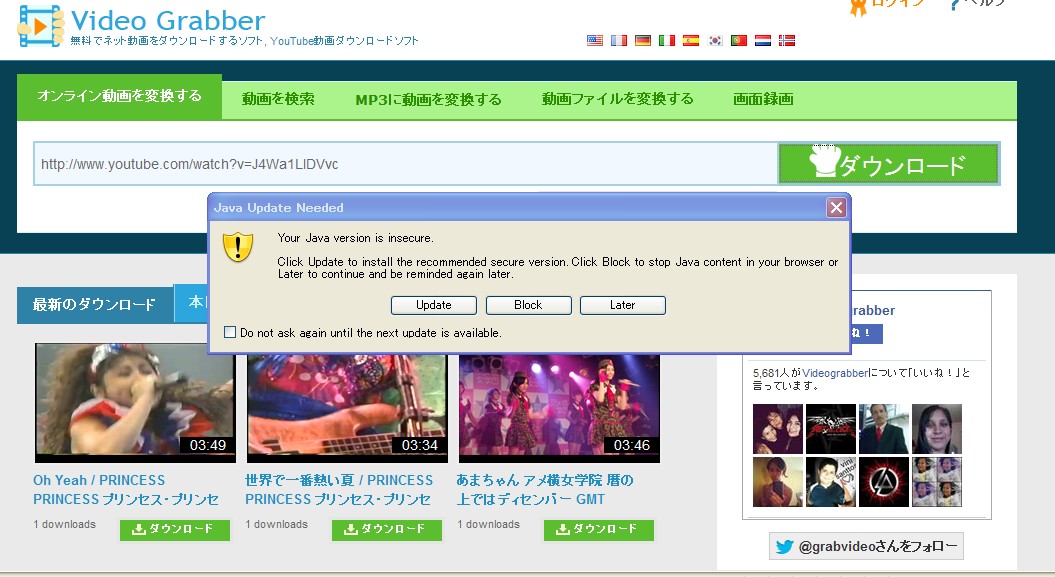This screenshot has width=1055, height=577.
Task: Check 'Do not ask again' checkbox
Action: pos(230,332)
